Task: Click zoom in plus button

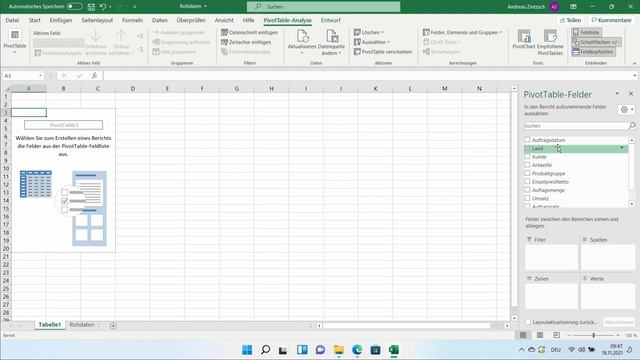Action: coord(617,335)
